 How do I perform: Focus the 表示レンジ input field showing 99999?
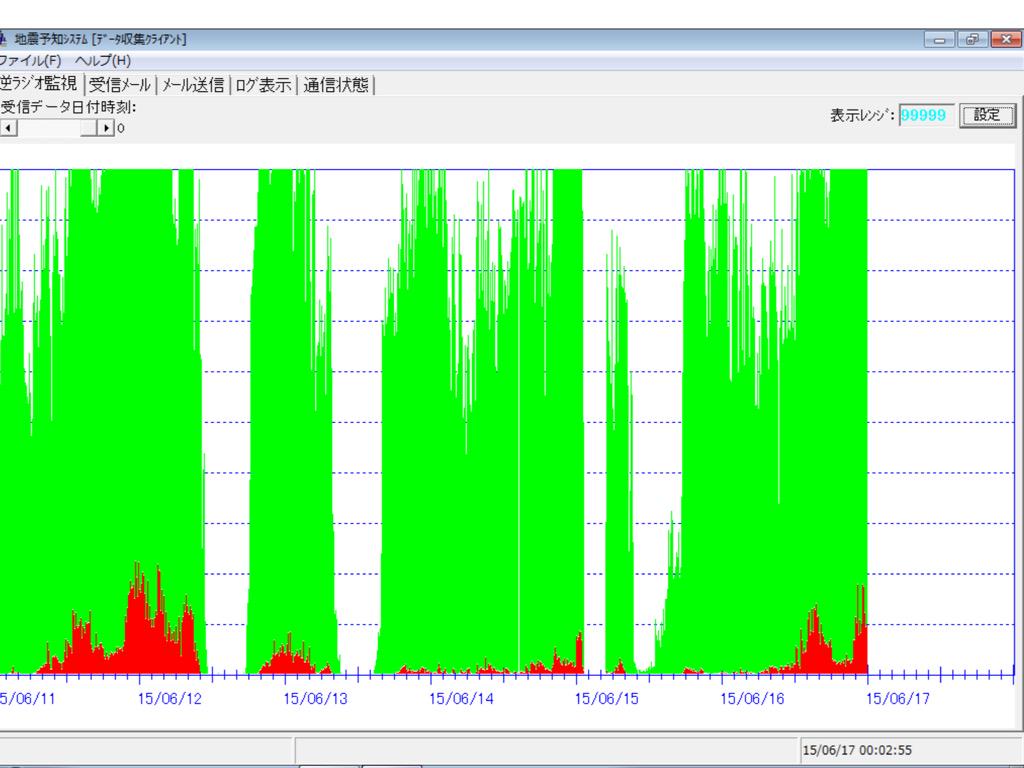[925, 116]
